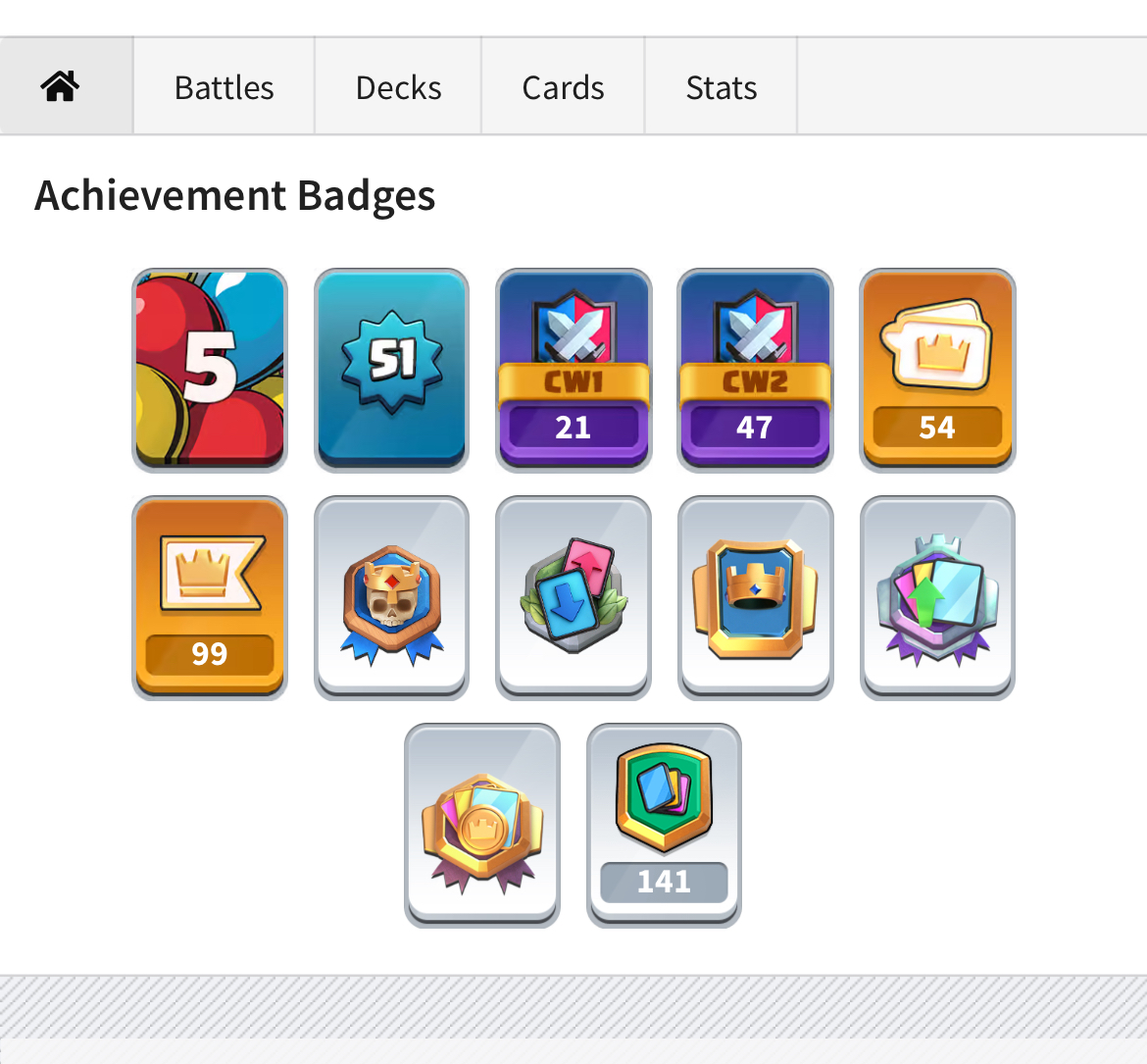Click the level 51 star badge
The height and width of the screenshot is (1064, 1147).
click(x=391, y=371)
